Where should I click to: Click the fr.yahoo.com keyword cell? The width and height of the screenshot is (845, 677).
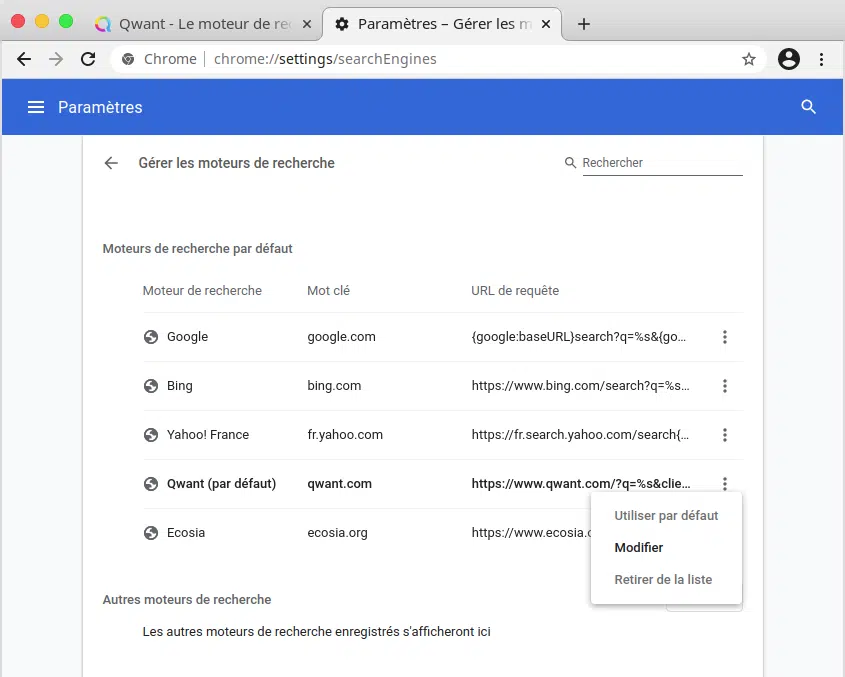[345, 435]
